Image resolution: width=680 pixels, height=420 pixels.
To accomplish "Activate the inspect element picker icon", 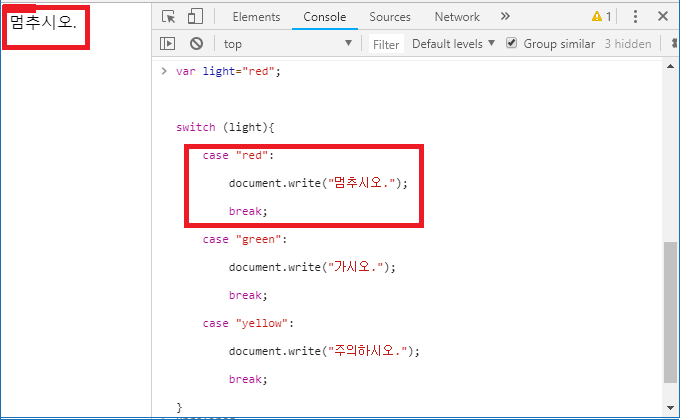I will (168, 17).
